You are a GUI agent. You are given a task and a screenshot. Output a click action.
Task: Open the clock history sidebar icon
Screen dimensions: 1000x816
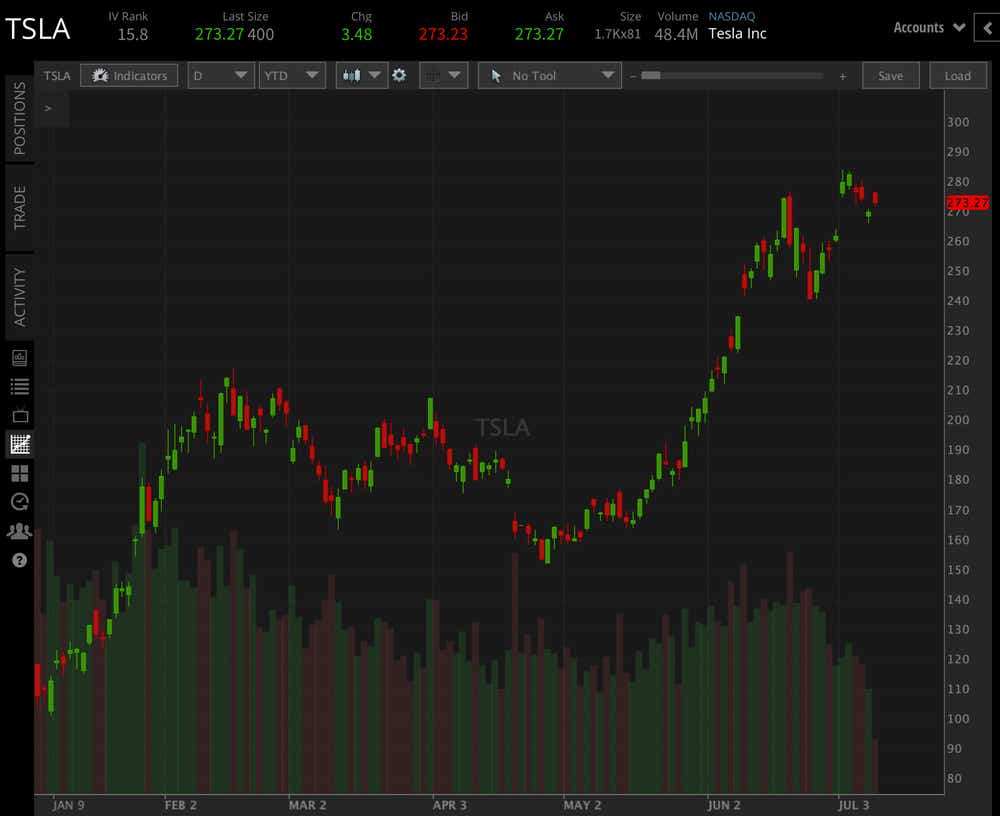click(20, 502)
